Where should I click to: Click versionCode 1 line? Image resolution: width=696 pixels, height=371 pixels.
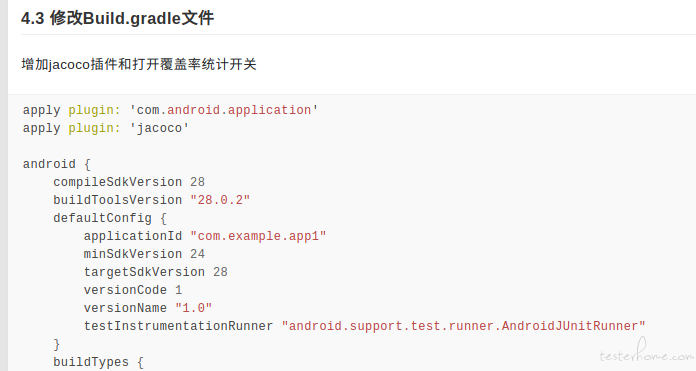tap(133, 290)
